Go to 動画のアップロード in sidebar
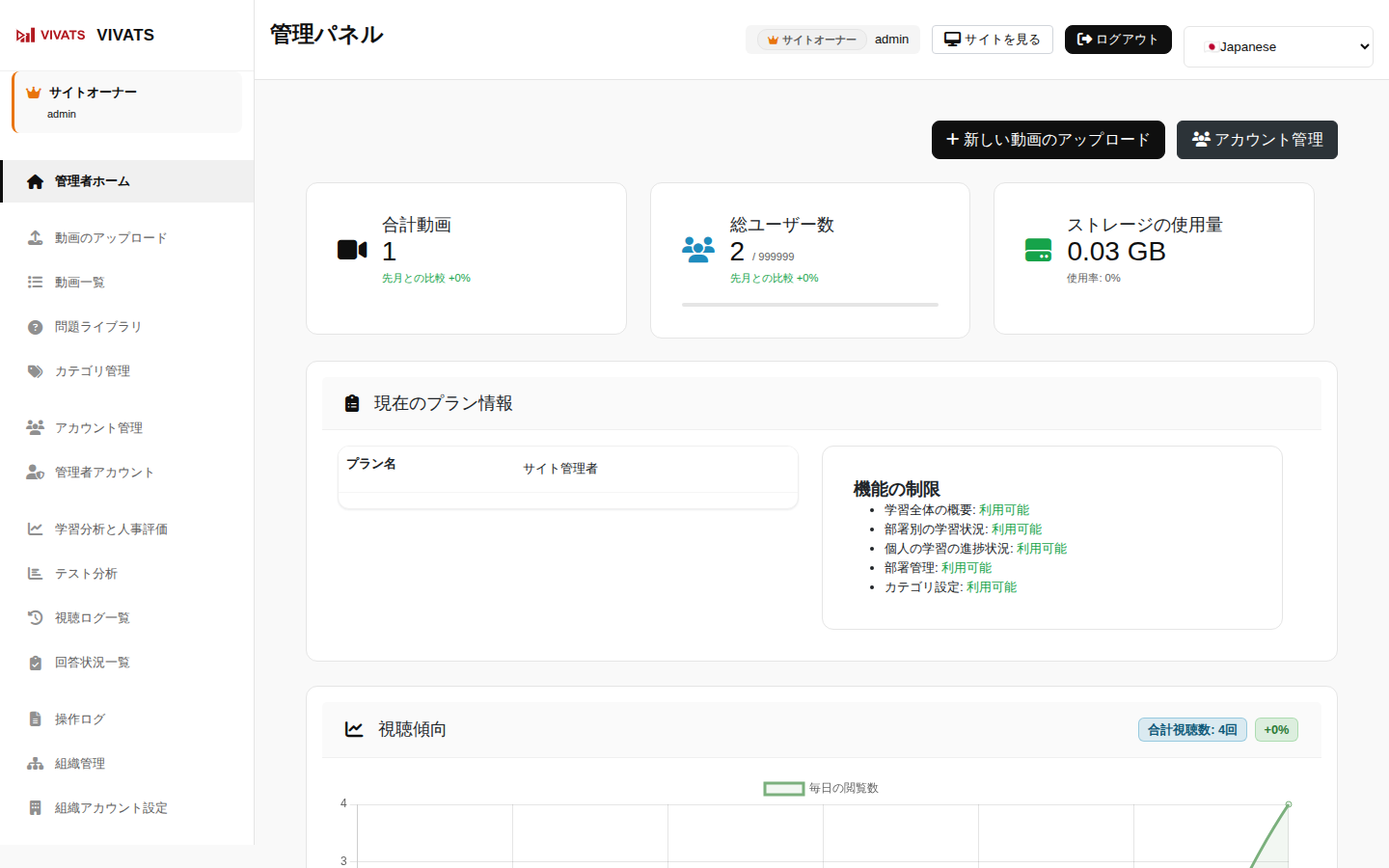Screen dimensions: 1389x868 click(127, 238)
